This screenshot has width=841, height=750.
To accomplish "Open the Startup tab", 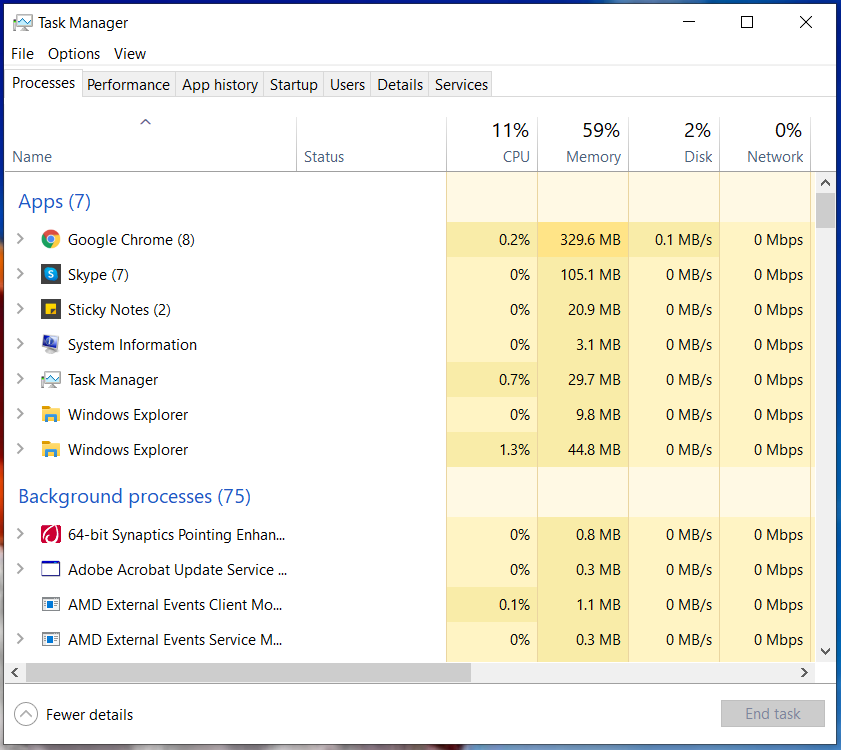I will [x=293, y=85].
